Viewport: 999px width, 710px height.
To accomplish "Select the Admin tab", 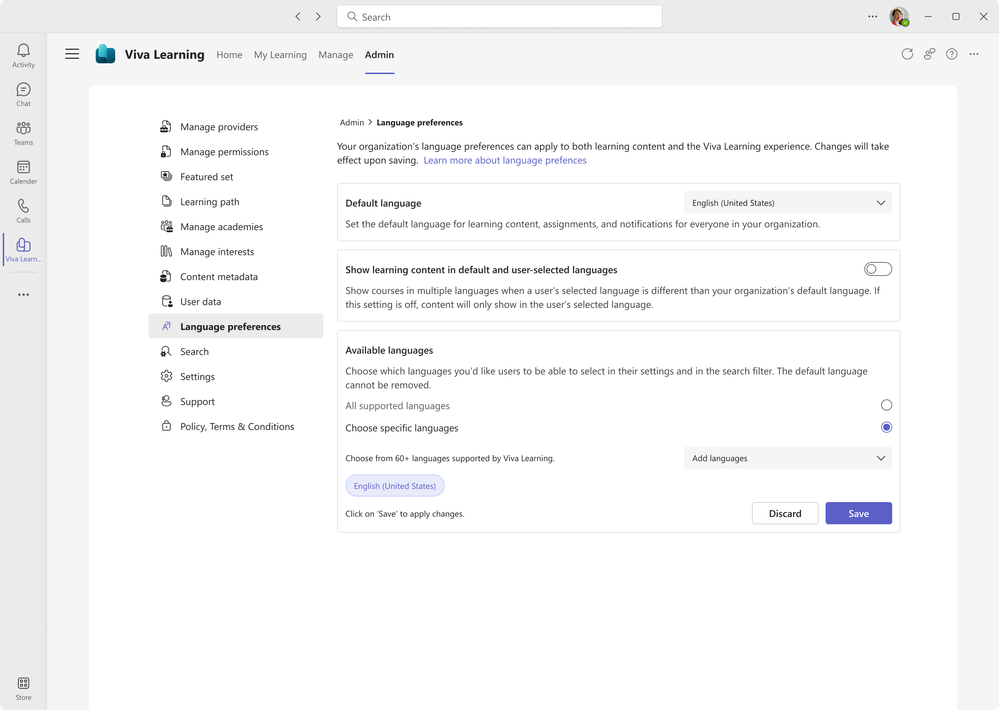I will [x=379, y=55].
